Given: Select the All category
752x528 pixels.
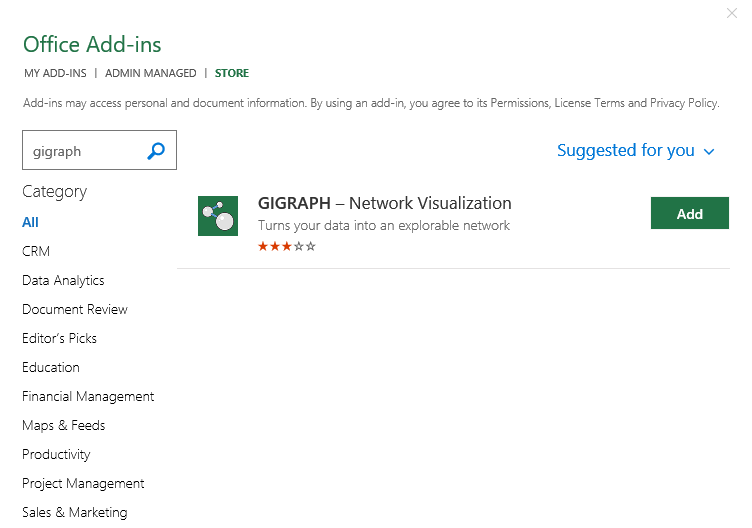Looking at the screenshot, I should (x=30, y=223).
